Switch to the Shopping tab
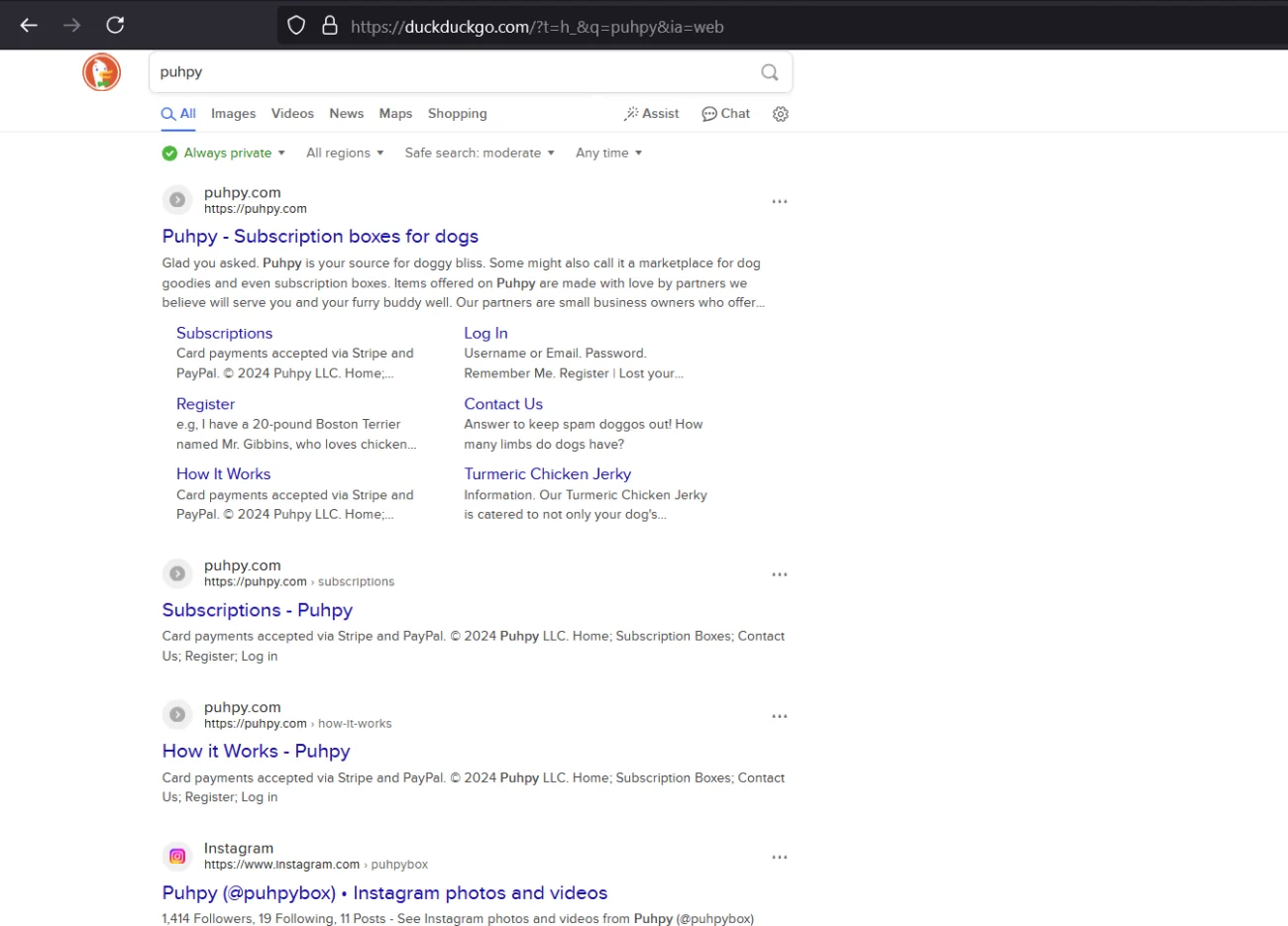The height and width of the screenshot is (926, 1288). 458,114
